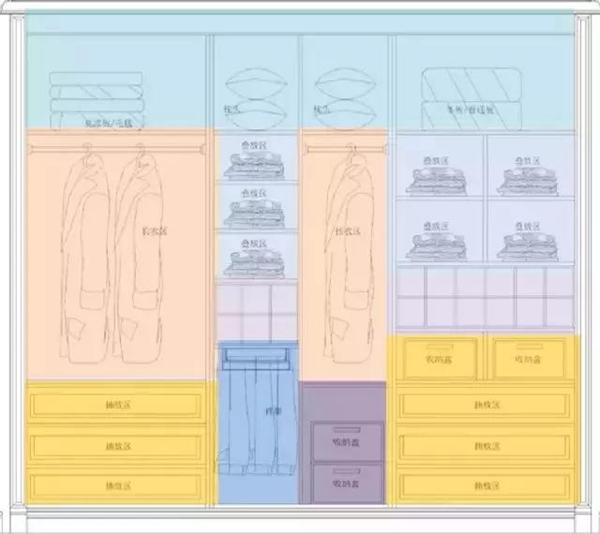This screenshot has height=534, width=600.
Task: Click the bottom 叠放区 shelf in the narrow column
Action: 256,255
